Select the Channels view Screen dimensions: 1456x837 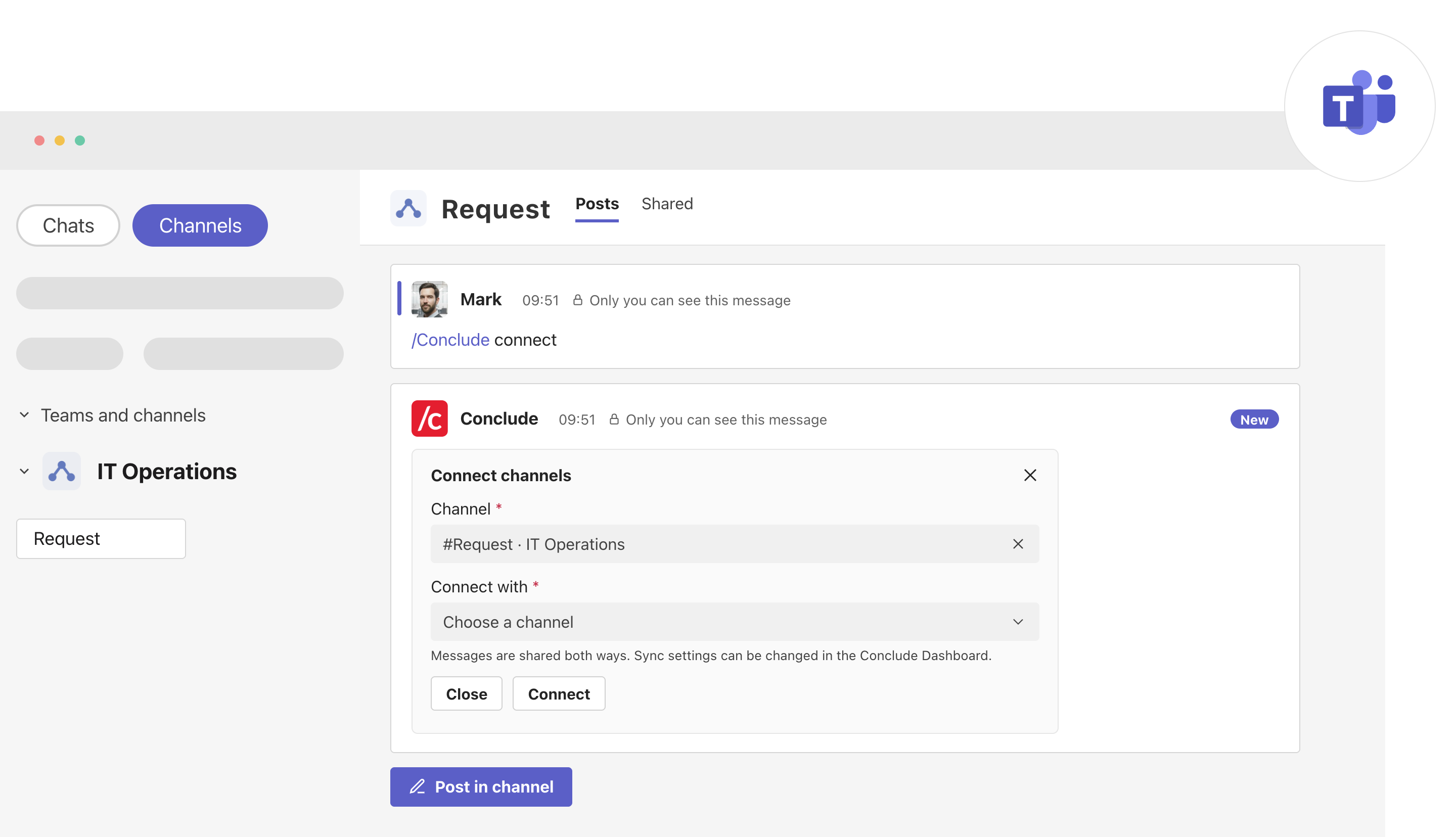click(x=200, y=225)
